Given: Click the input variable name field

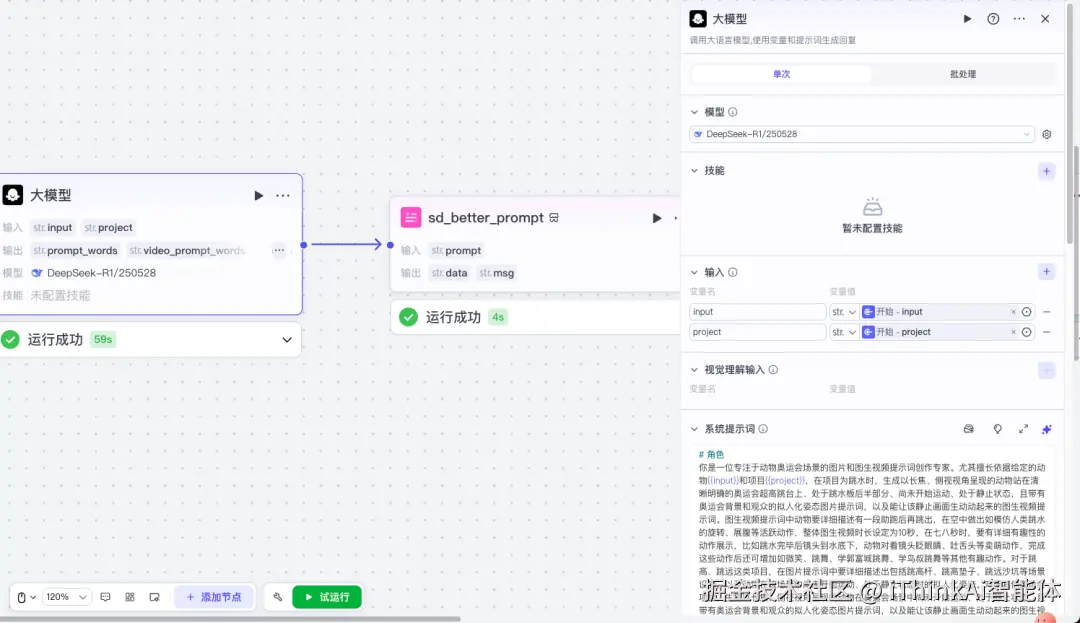Looking at the screenshot, I should pyautogui.click(x=758, y=312).
